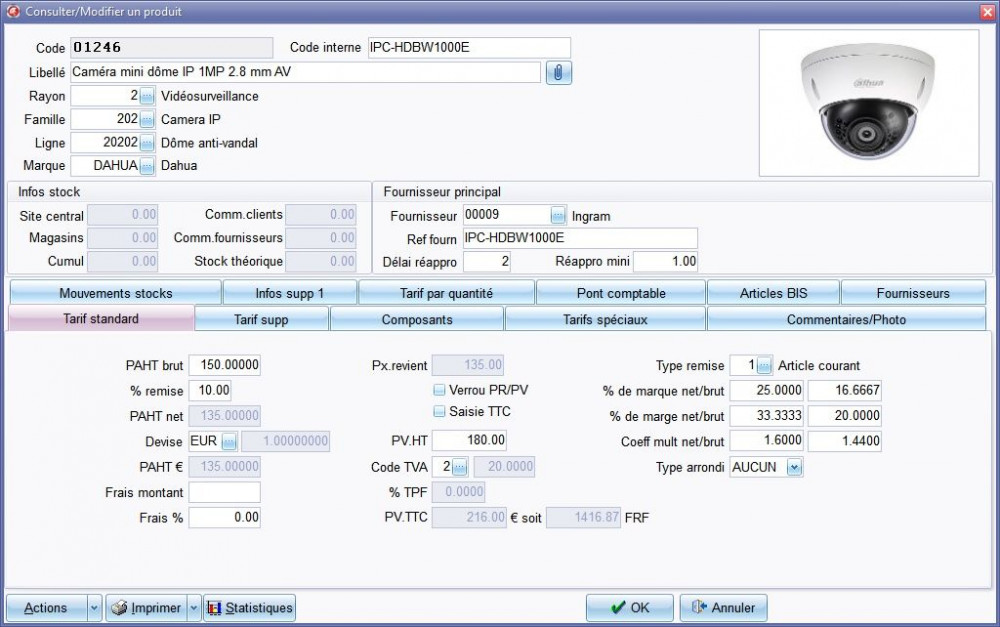
Task: Click the PV.HT price input field
Action: (470, 440)
